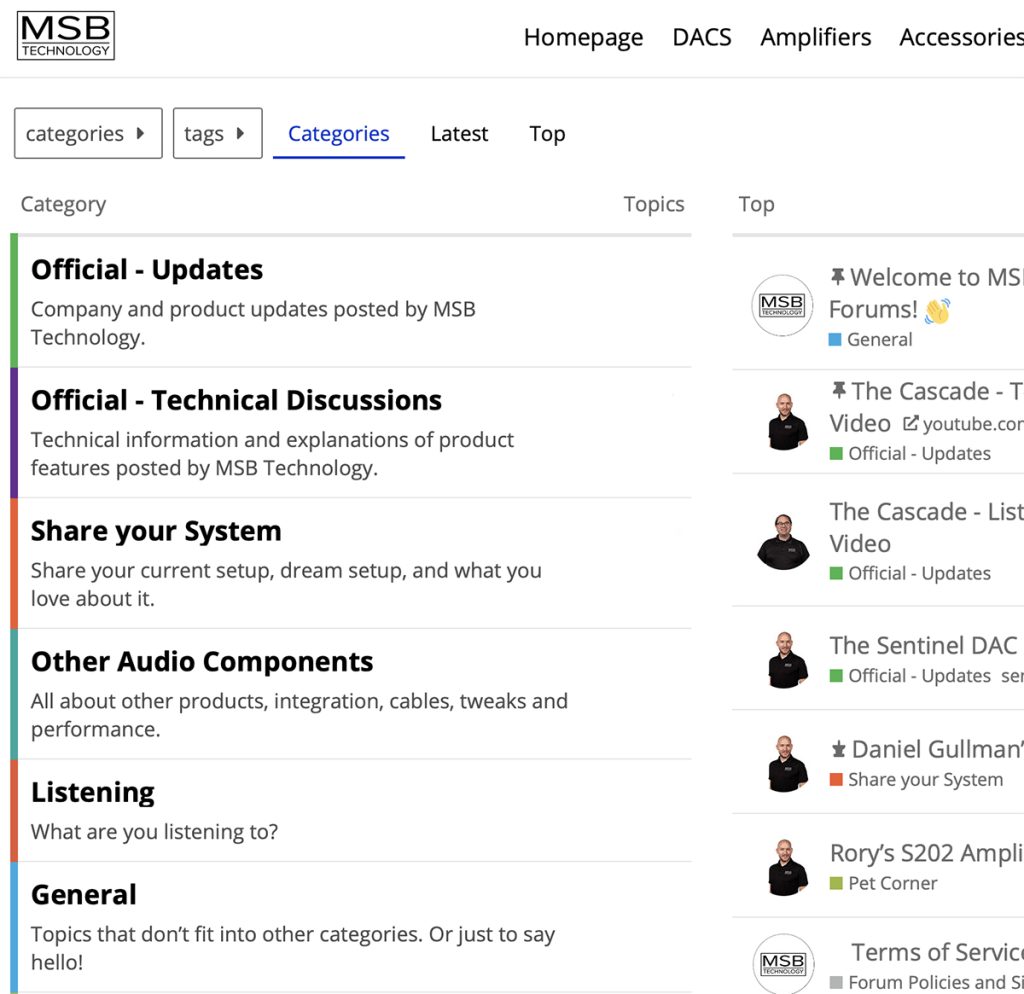Viewport: 1024px width, 994px height.
Task: Click the icon before Daniel Gullman title
Action: [x=839, y=749]
